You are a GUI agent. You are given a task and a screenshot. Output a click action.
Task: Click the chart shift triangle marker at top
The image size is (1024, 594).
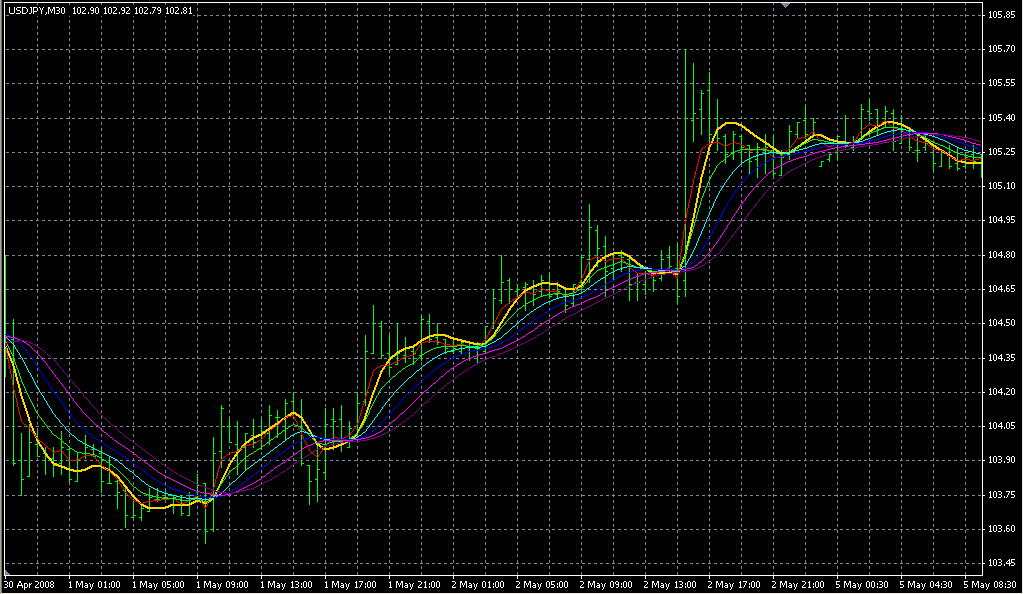pos(786,6)
